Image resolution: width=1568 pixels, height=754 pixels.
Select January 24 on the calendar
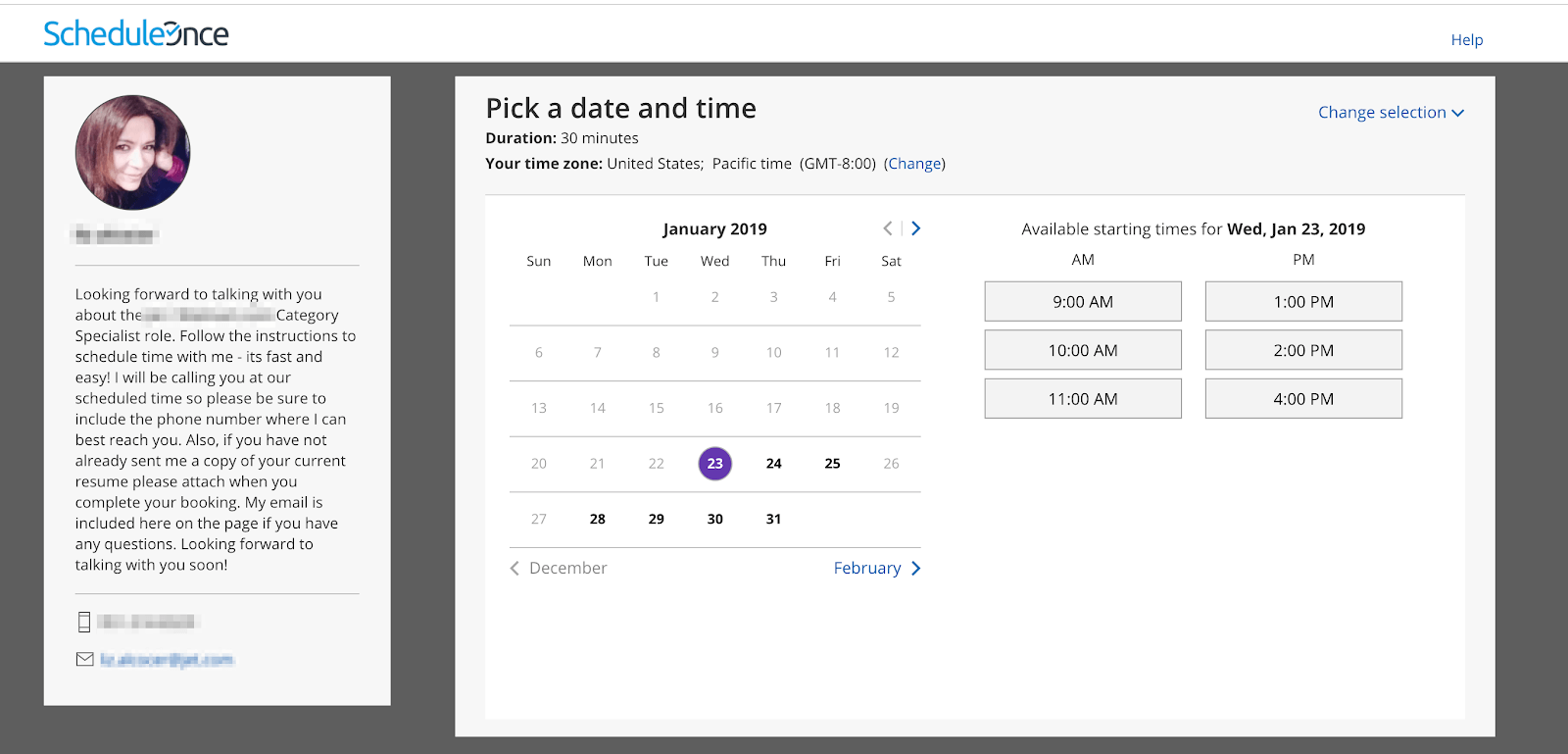[x=773, y=464]
